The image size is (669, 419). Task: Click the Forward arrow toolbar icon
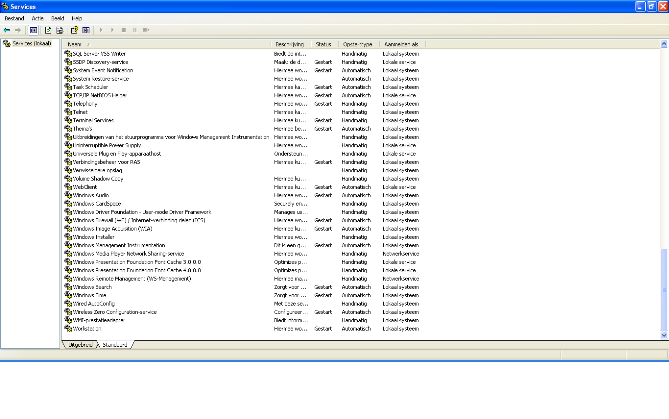17,30
